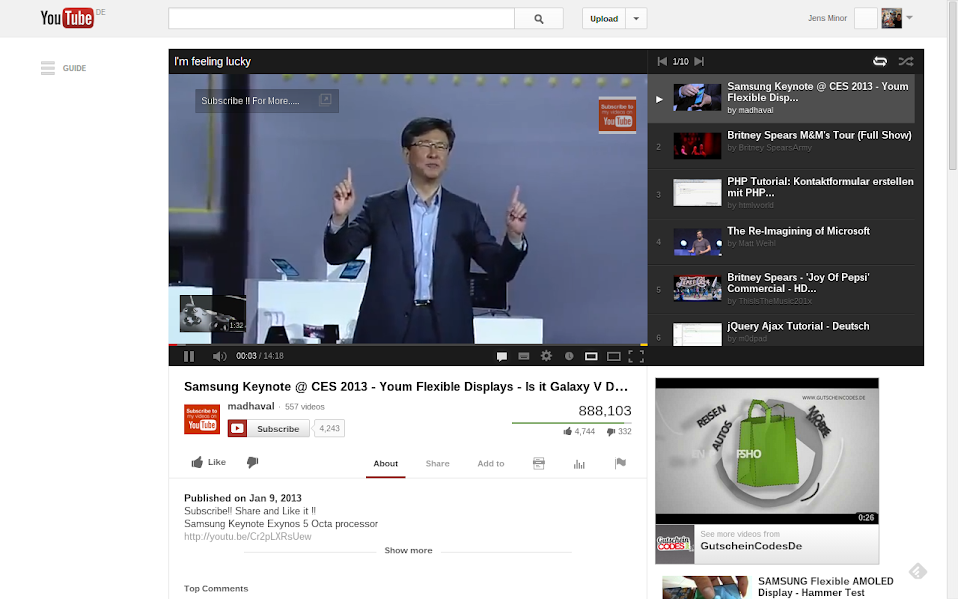Select the Add to tab
958x599 pixels.
491,464
